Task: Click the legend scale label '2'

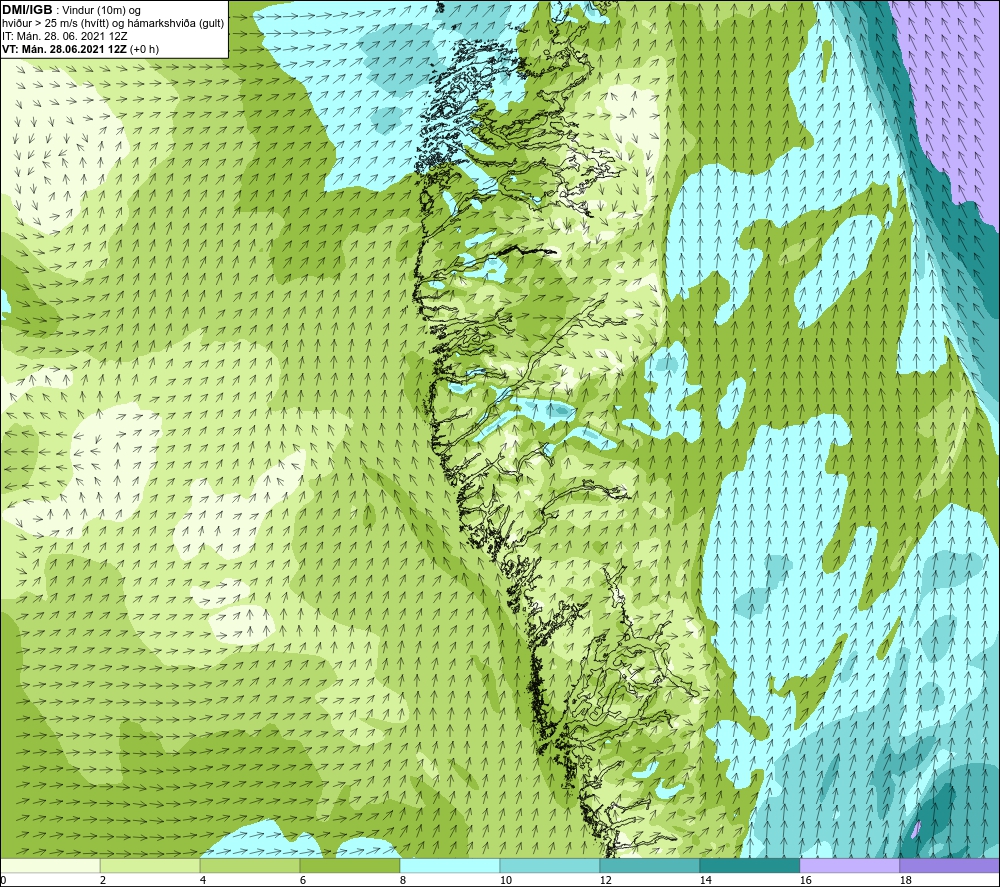Action: tap(103, 881)
